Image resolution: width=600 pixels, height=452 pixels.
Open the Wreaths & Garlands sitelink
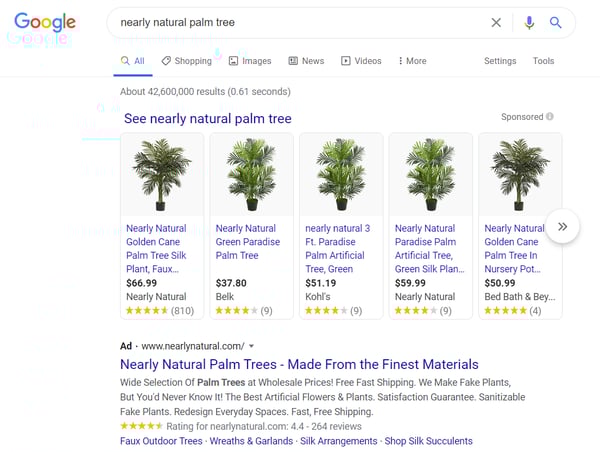(251, 441)
